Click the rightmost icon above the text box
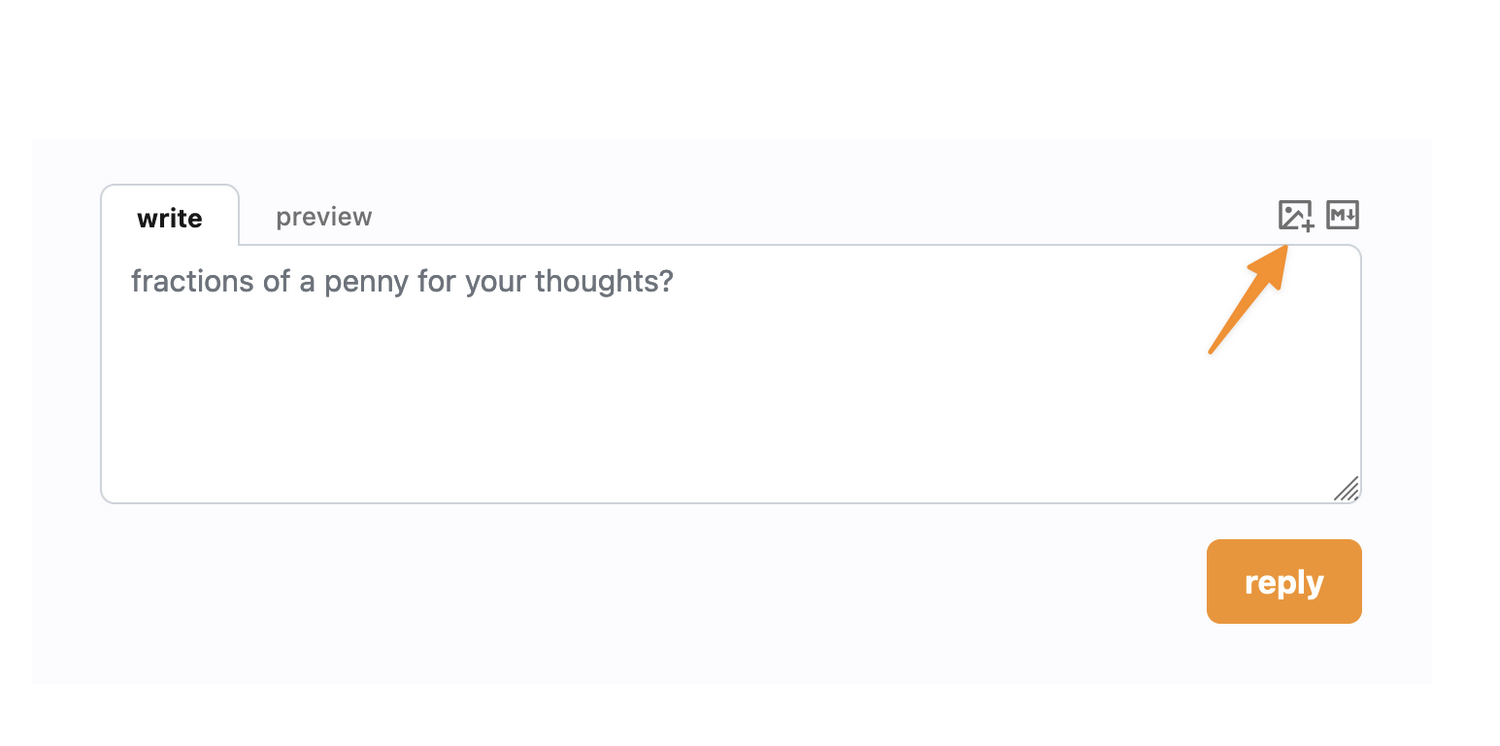The image size is (1500, 746). click(1342, 215)
